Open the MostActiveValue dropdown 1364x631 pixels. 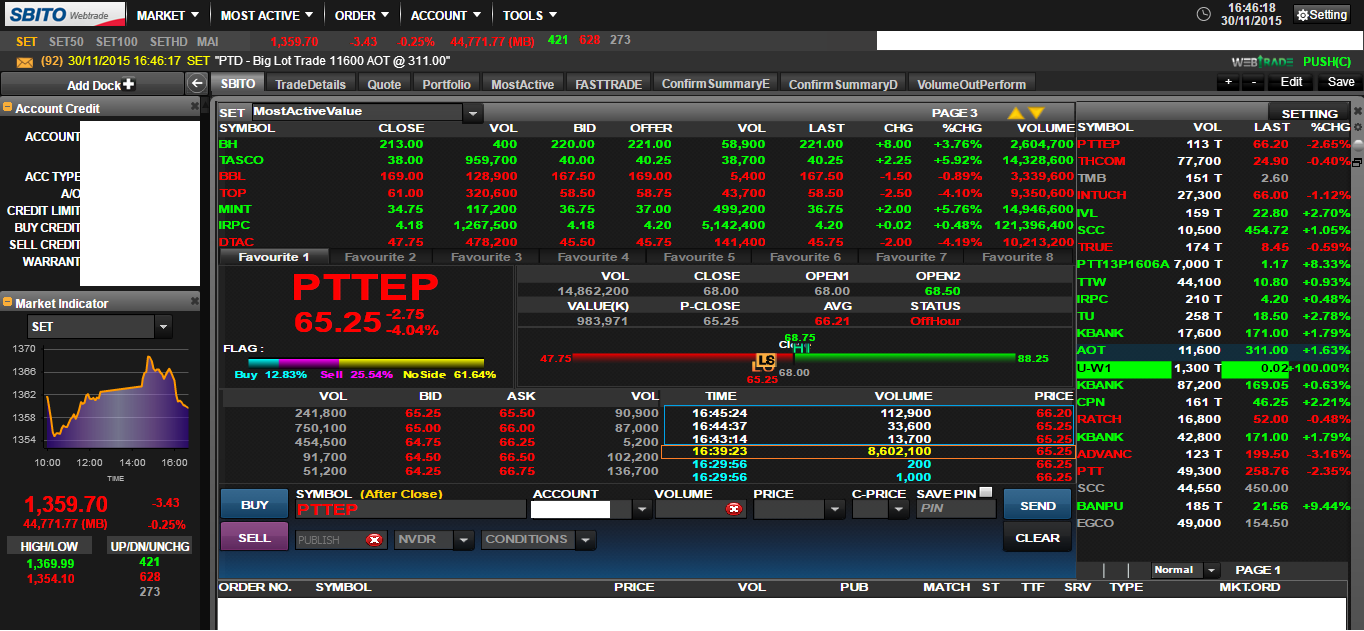click(474, 112)
